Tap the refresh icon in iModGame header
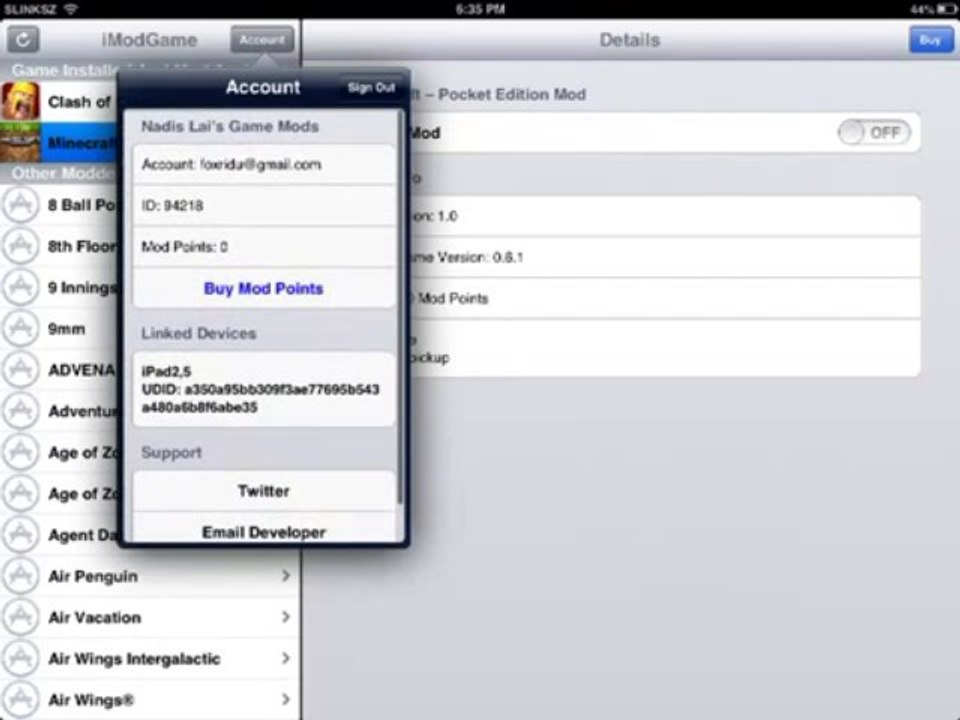Screen dimensions: 960x720 [x=23, y=40]
